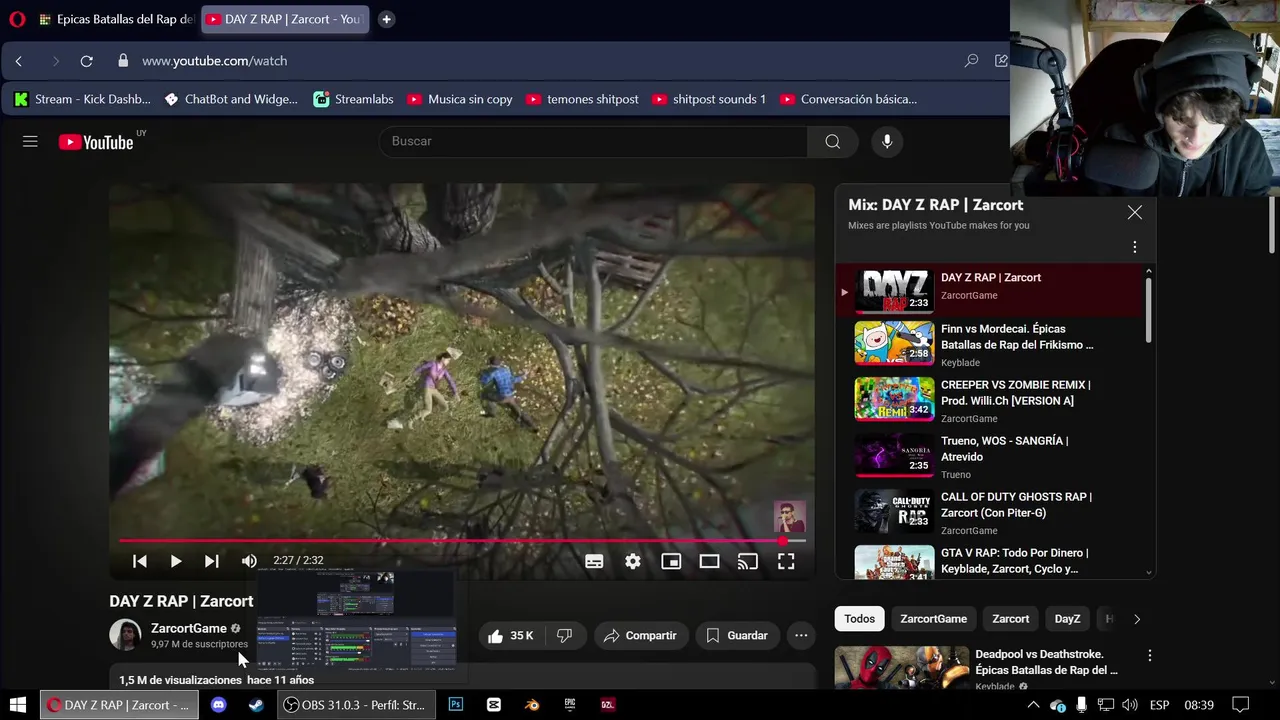Cast the video to a TV
The image size is (1280, 720).
747,562
